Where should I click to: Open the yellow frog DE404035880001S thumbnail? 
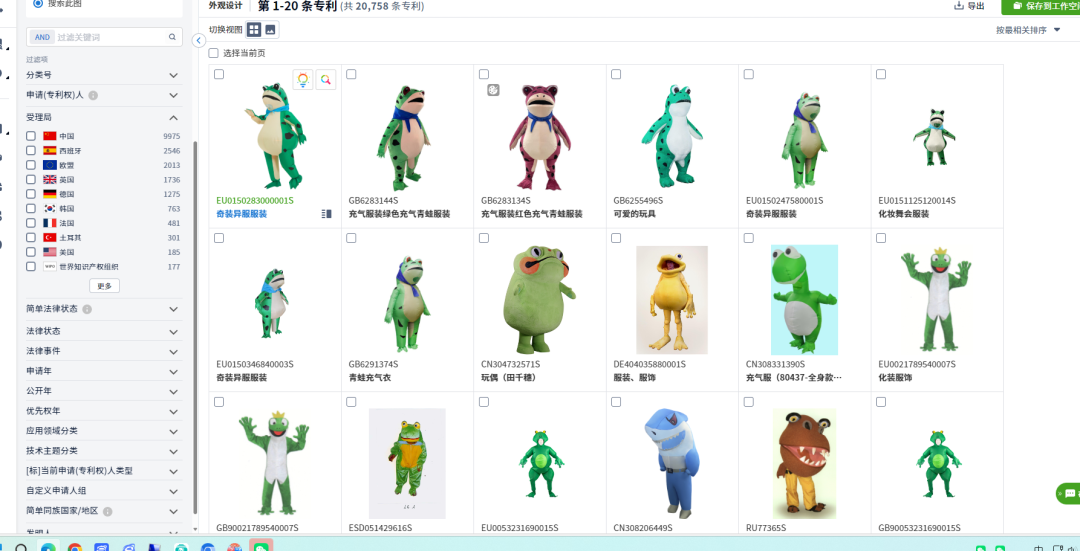pyautogui.click(x=671, y=298)
